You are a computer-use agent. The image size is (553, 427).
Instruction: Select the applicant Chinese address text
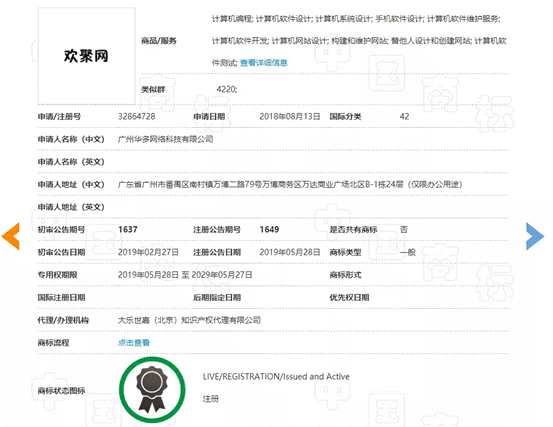pos(290,184)
